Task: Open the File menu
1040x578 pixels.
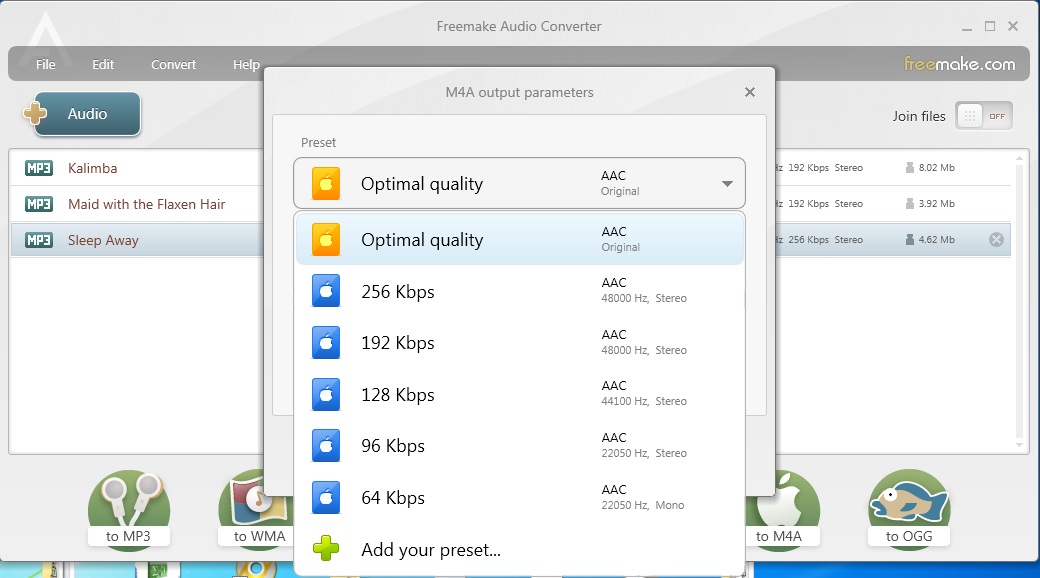Action: [x=46, y=64]
